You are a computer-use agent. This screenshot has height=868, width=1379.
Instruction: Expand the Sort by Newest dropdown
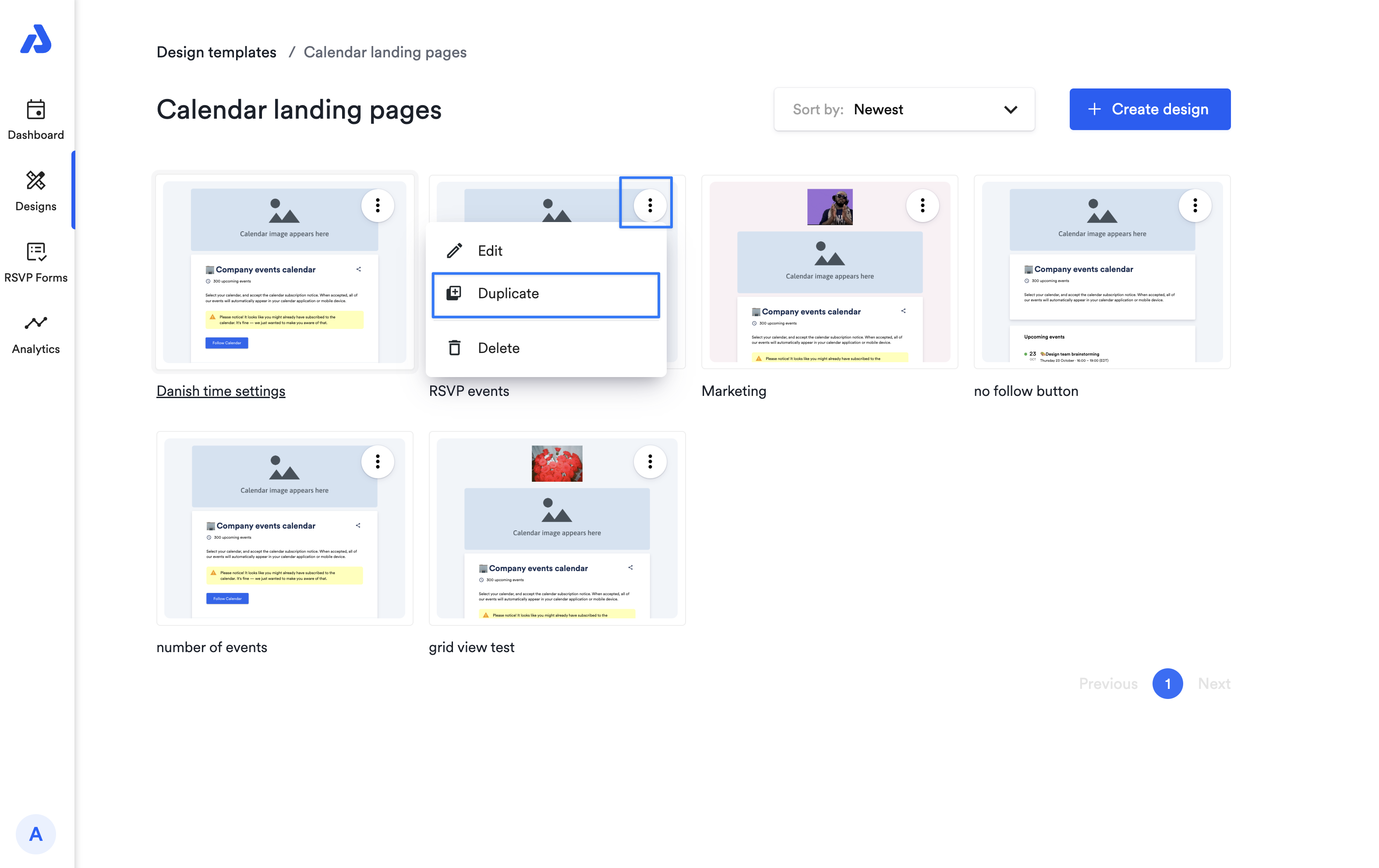[x=904, y=109]
